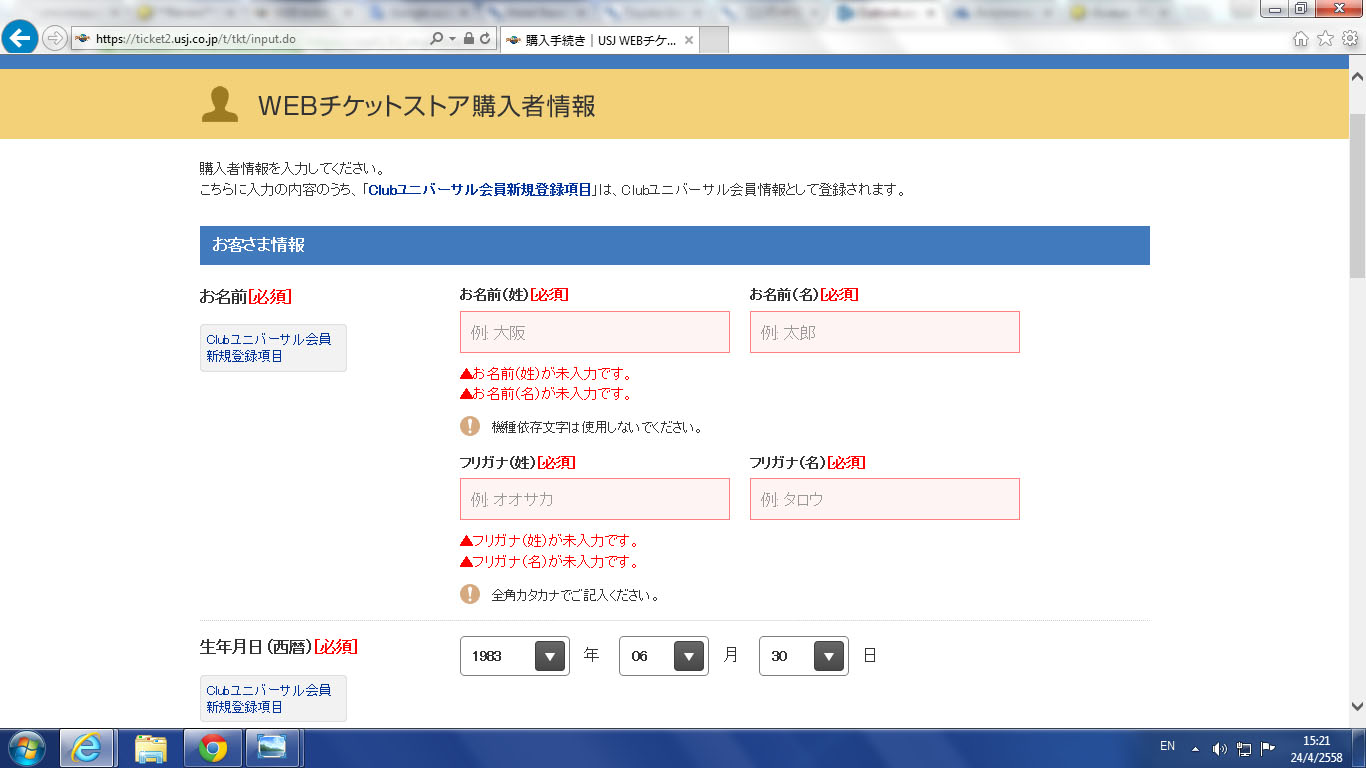Click the caution icon beside 機種依存文字 note
The image size is (1366, 768).
click(x=470, y=426)
